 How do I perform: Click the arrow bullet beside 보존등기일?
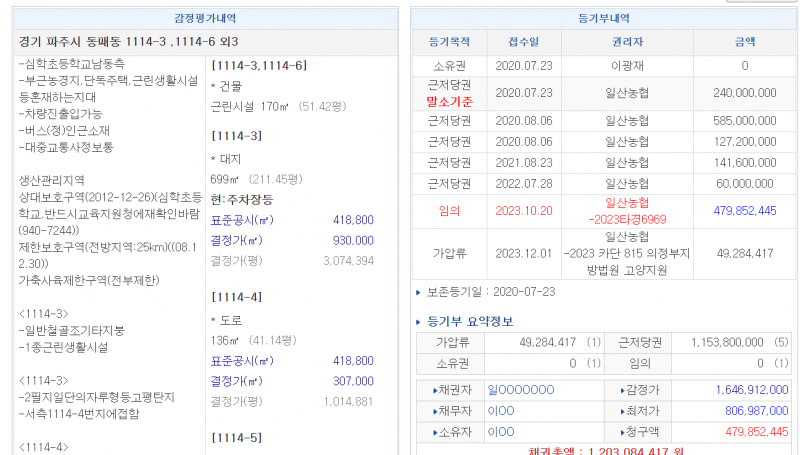[x=418, y=292]
